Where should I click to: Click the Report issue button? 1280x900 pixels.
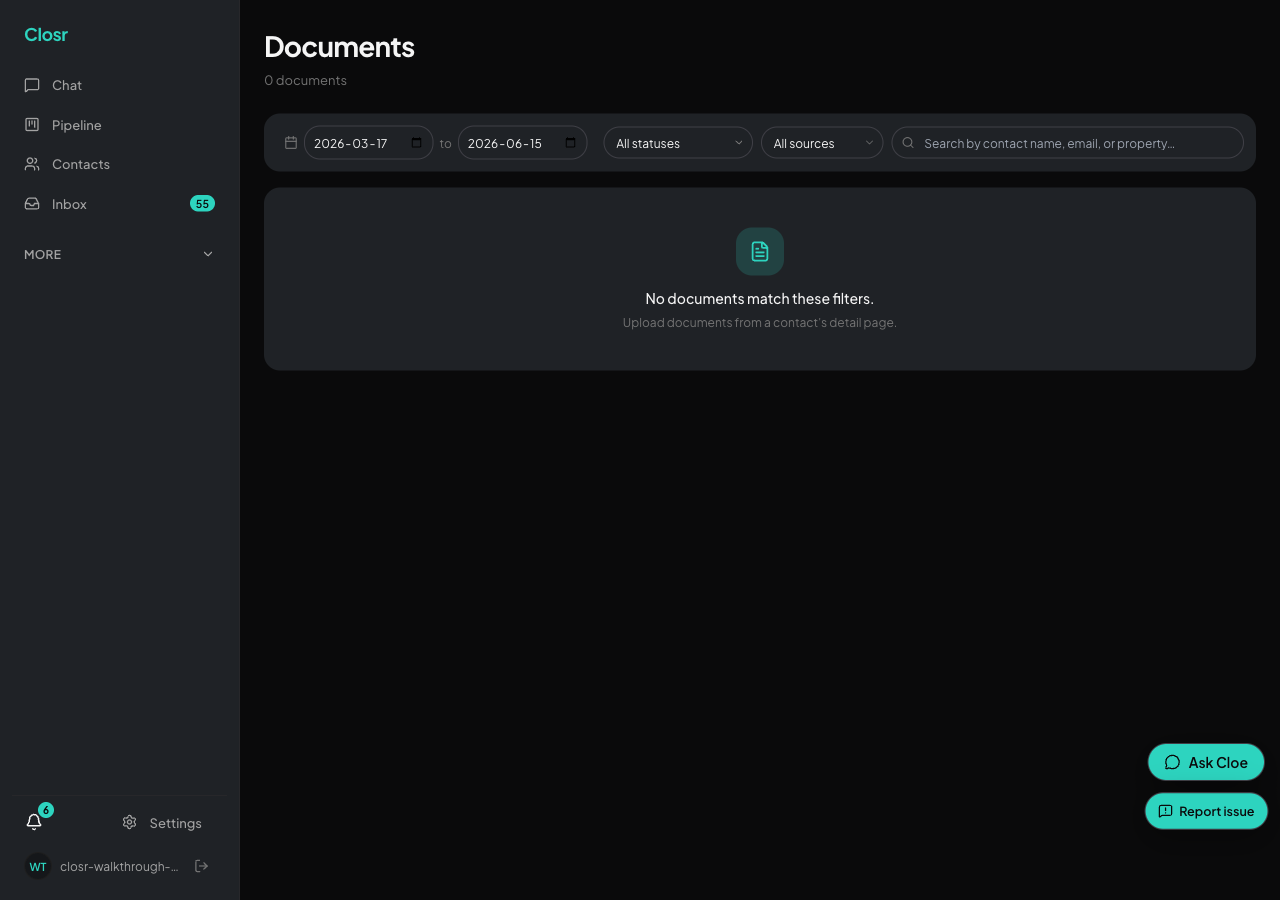click(1206, 811)
